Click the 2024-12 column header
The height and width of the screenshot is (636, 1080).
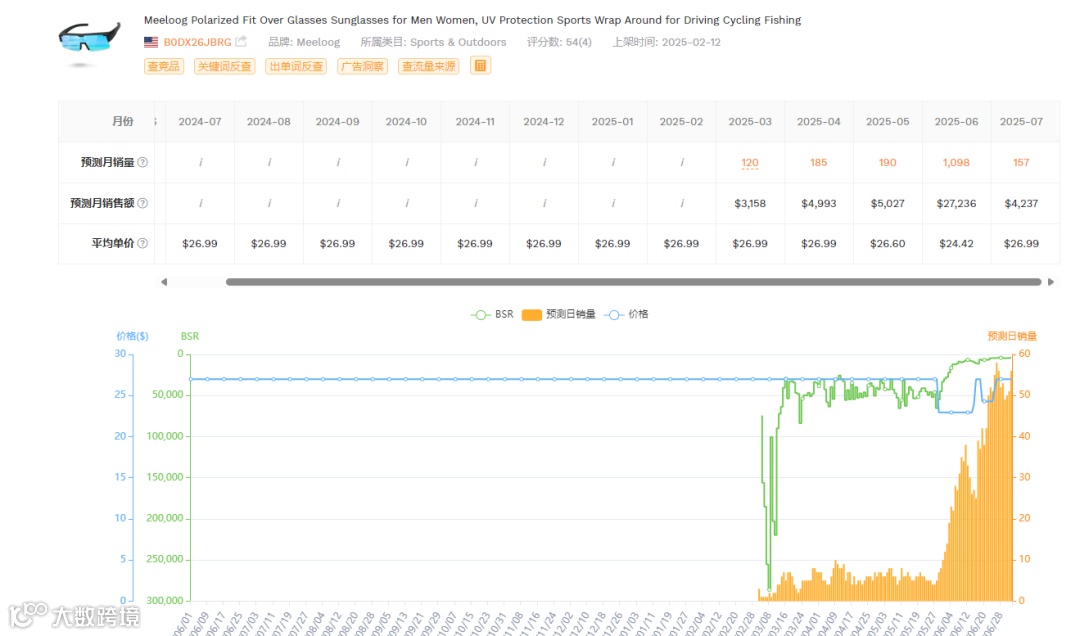(543, 121)
